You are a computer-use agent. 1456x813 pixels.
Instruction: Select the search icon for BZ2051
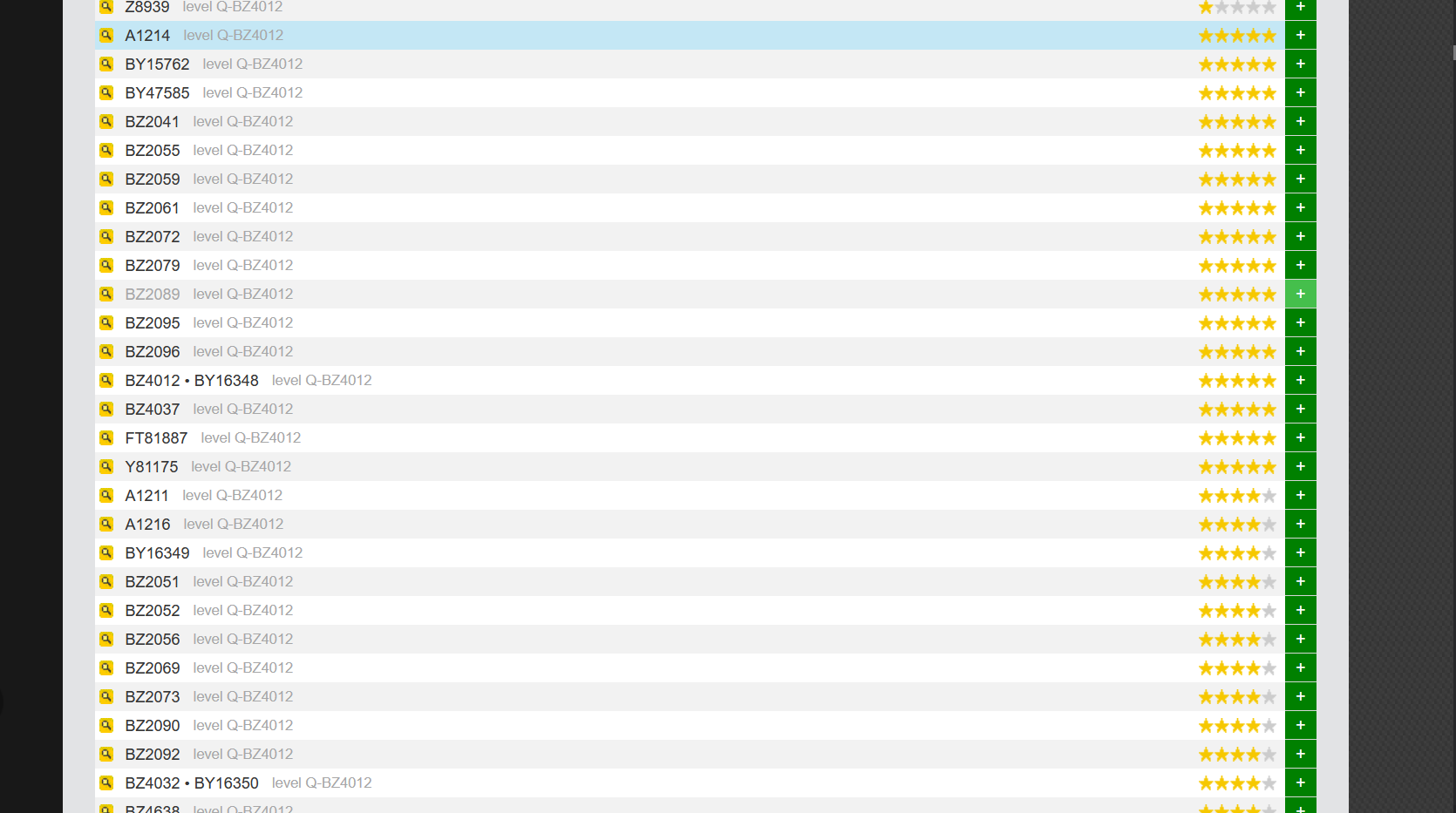coord(106,582)
